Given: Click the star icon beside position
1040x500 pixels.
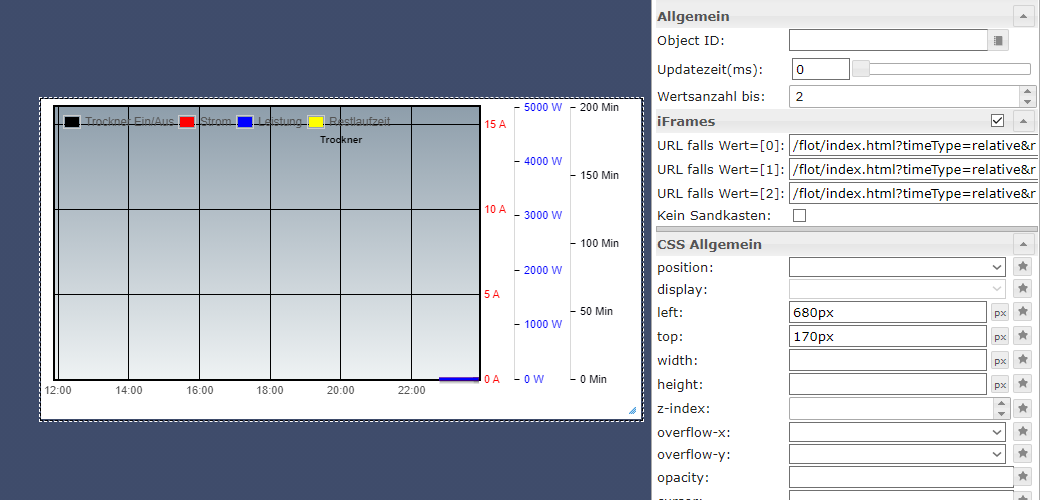Looking at the screenshot, I should (1023, 267).
